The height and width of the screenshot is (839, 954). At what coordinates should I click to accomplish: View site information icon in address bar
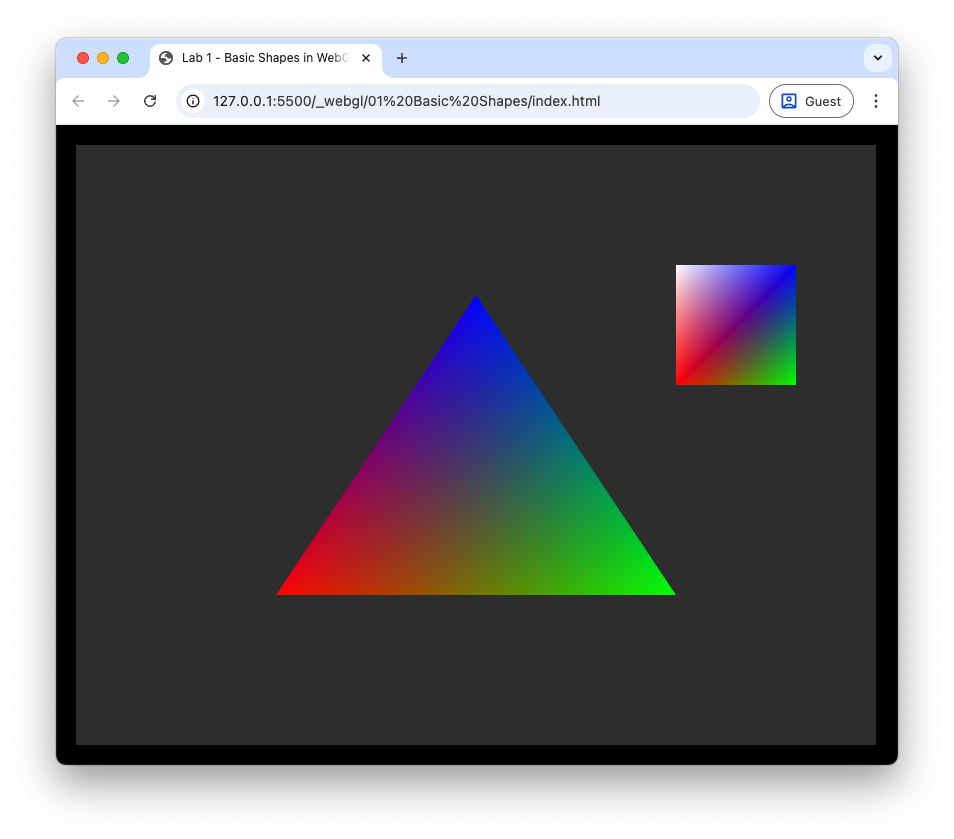click(194, 101)
